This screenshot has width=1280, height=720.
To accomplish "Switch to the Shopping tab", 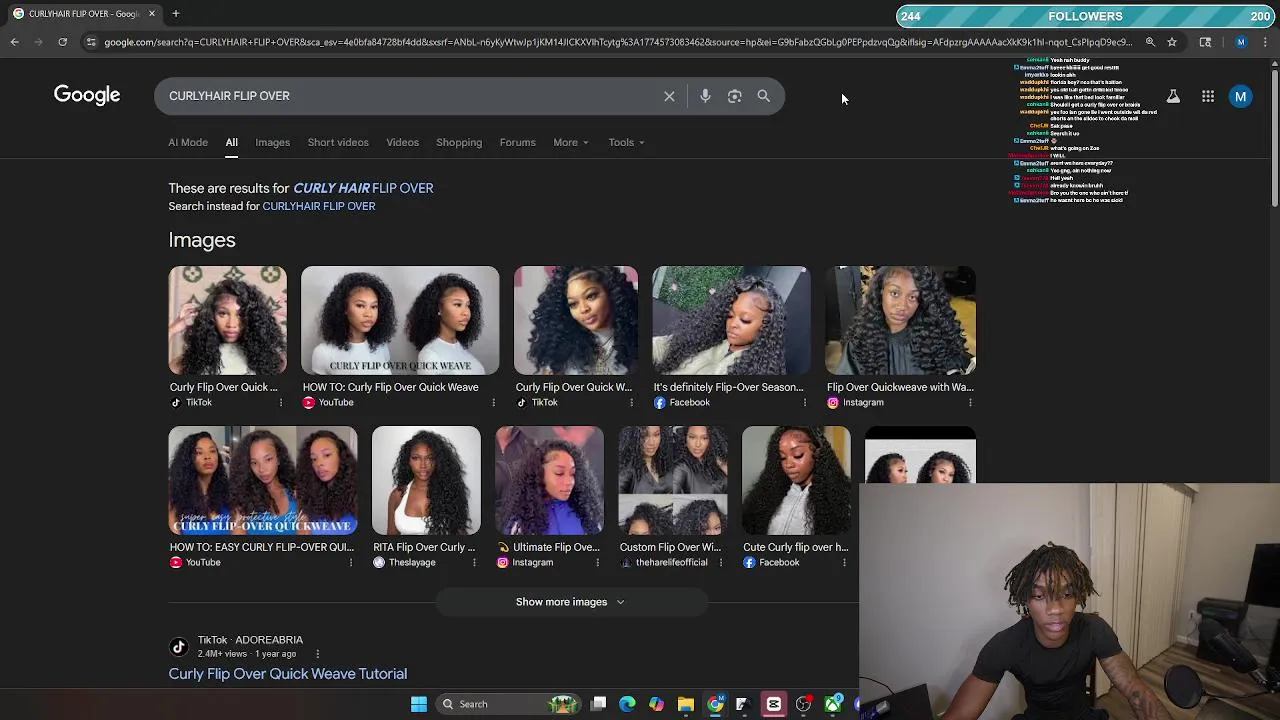I will (459, 142).
